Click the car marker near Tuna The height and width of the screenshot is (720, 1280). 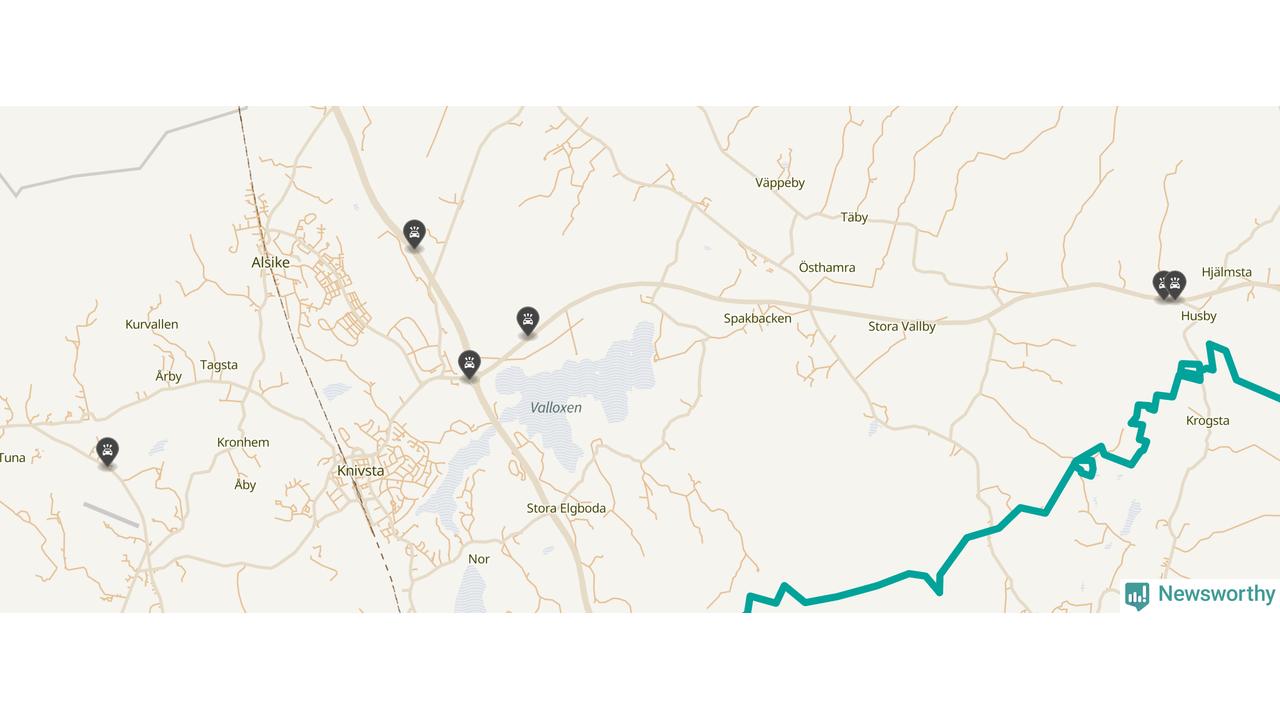(x=107, y=452)
